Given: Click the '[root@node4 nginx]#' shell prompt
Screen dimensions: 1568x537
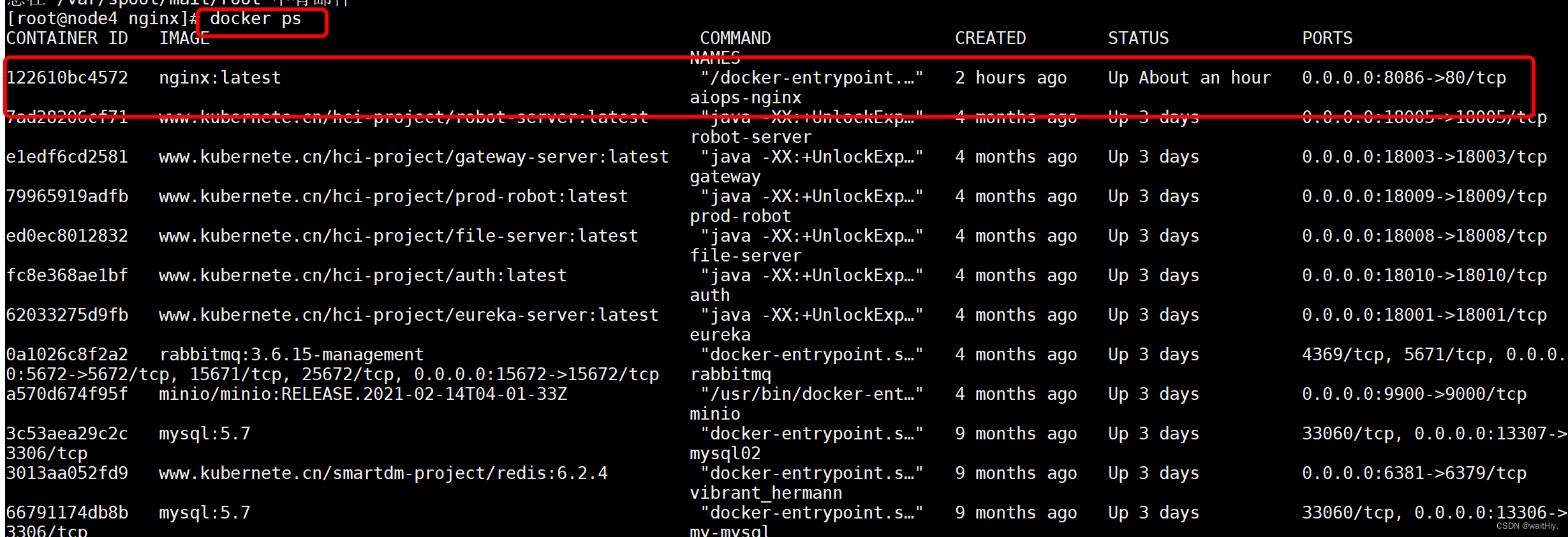Looking at the screenshot, I should pos(102,19).
